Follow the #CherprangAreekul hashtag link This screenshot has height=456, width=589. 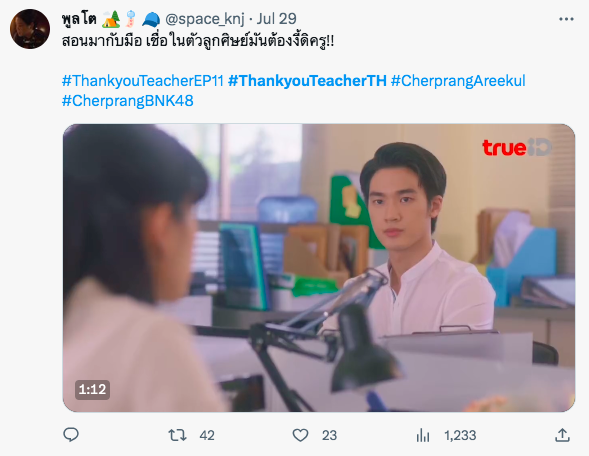point(458,81)
